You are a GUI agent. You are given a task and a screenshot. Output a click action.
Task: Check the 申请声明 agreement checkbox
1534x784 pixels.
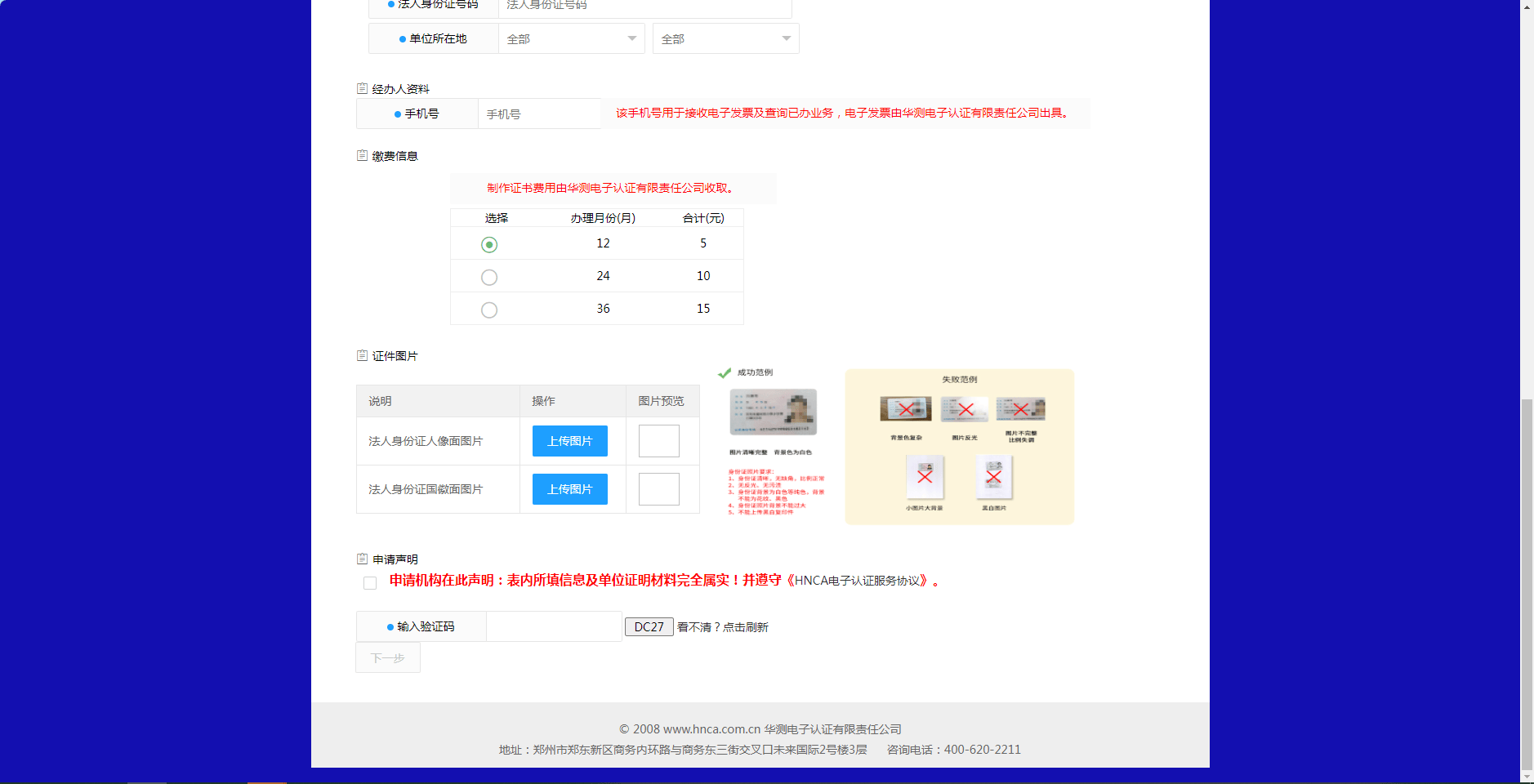(x=370, y=582)
